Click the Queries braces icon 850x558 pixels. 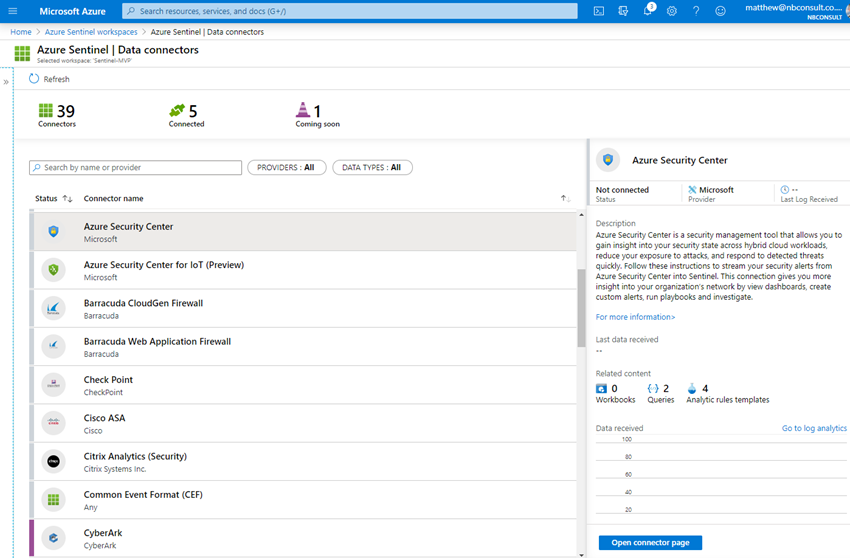click(653, 388)
